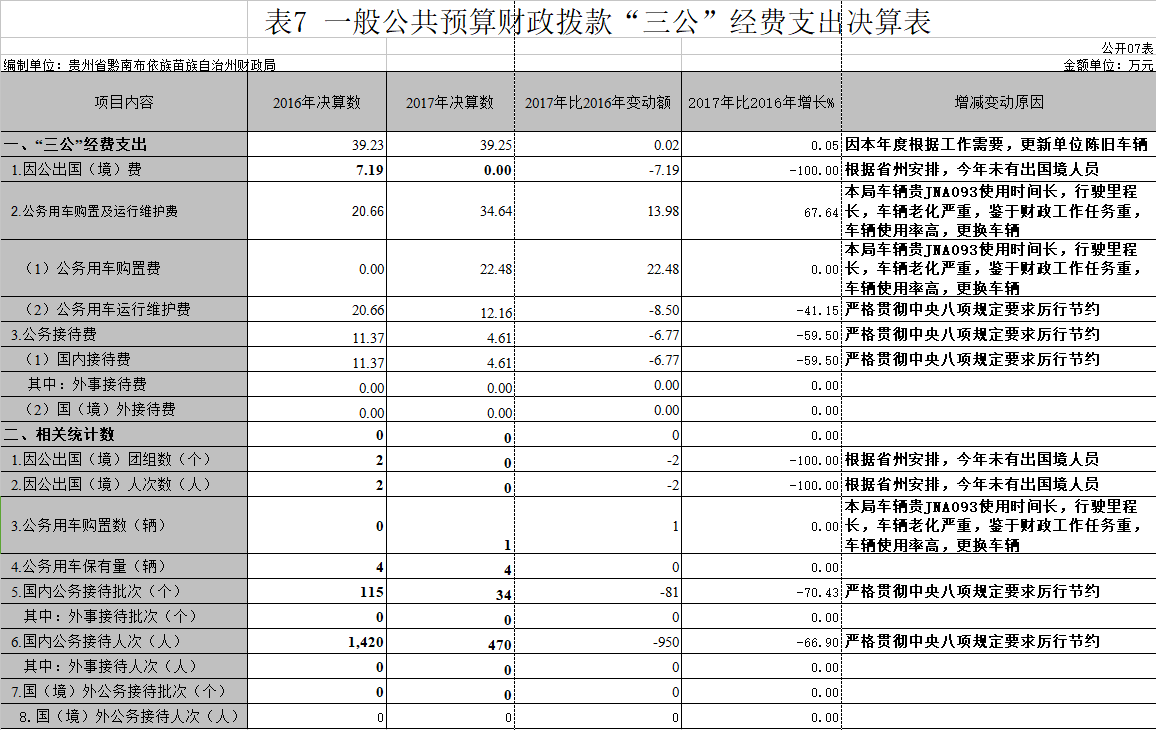
Task: Select the 13.98 change amount cell
Action: coord(598,211)
